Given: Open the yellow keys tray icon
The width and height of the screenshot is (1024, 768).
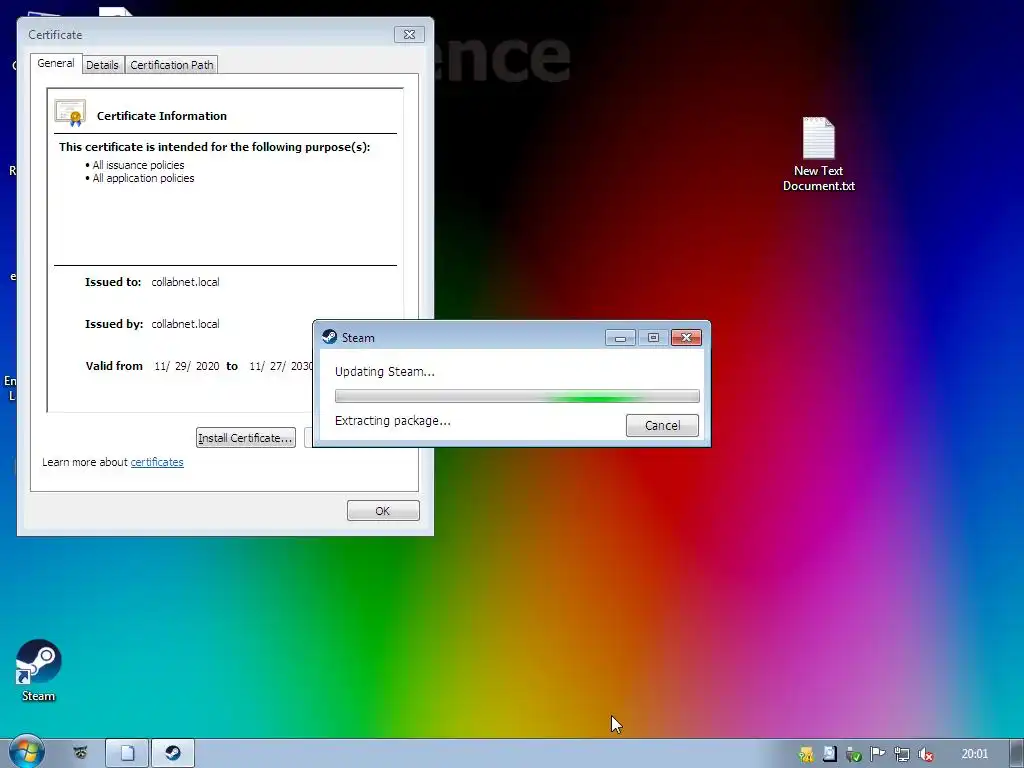Looking at the screenshot, I should (806, 754).
